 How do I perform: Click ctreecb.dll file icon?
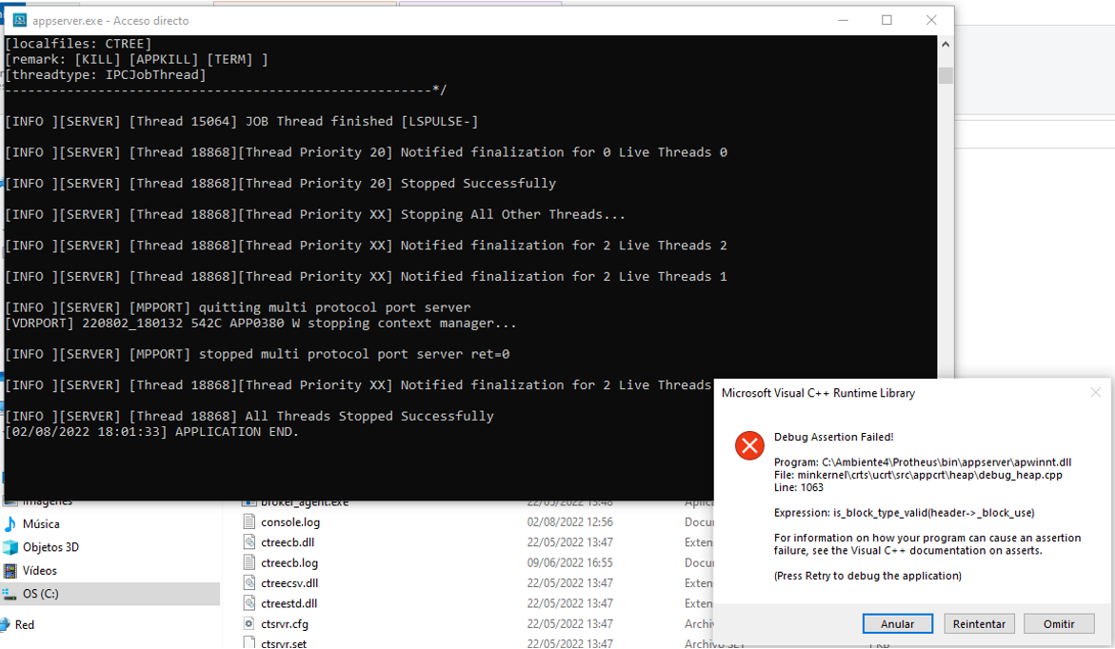tap(249, 542)
